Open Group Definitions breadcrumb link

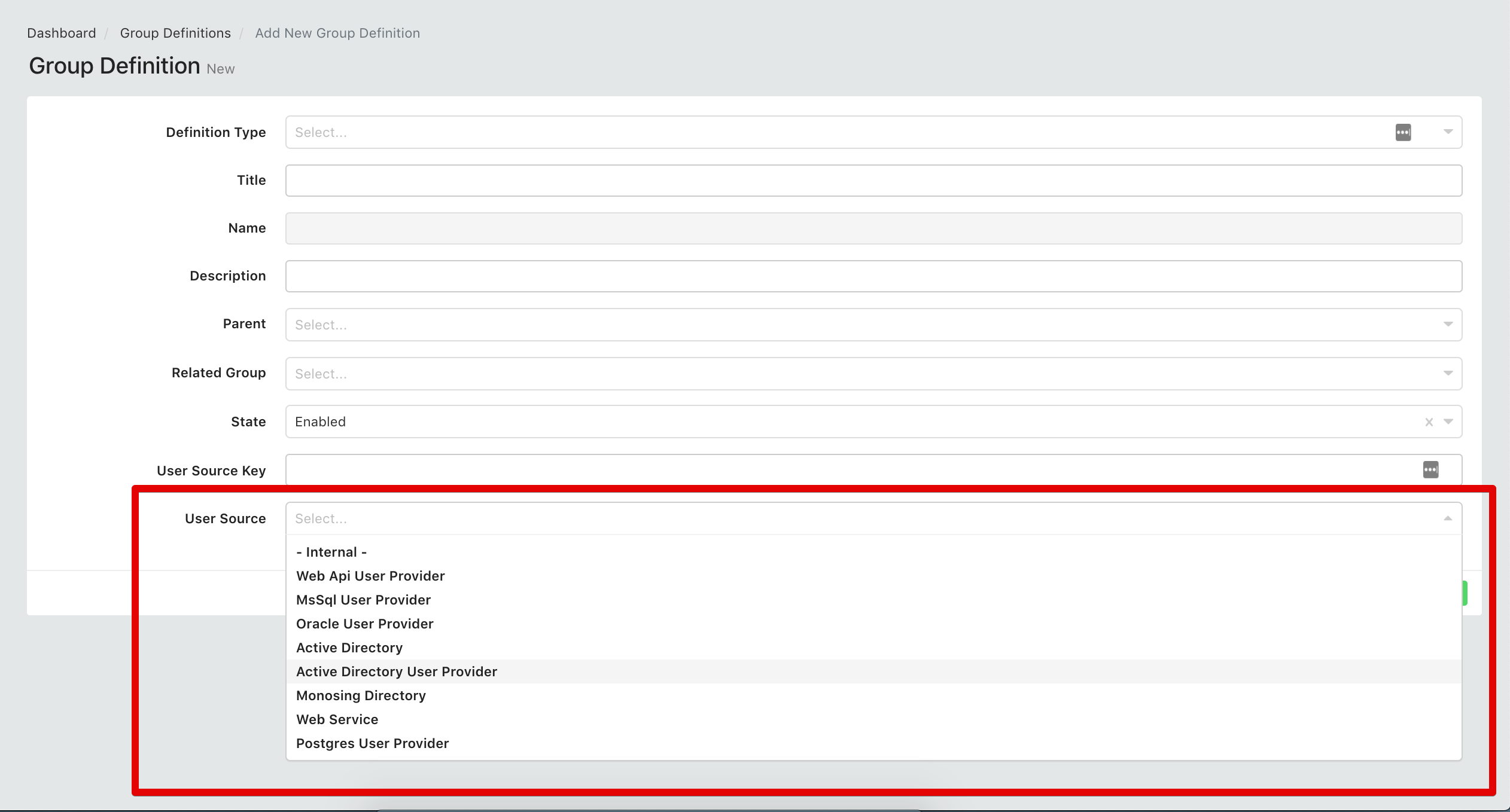175,33
